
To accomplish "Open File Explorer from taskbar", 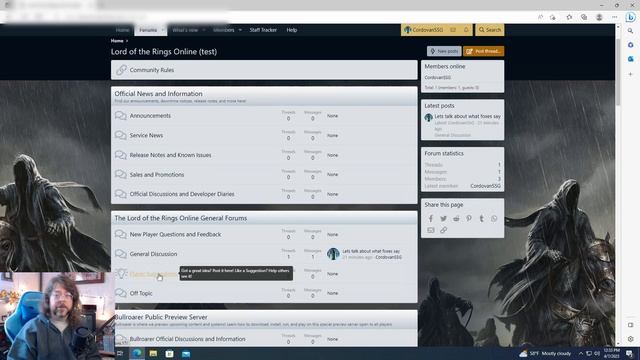I will pyautogui.click(x=153, y=353).
